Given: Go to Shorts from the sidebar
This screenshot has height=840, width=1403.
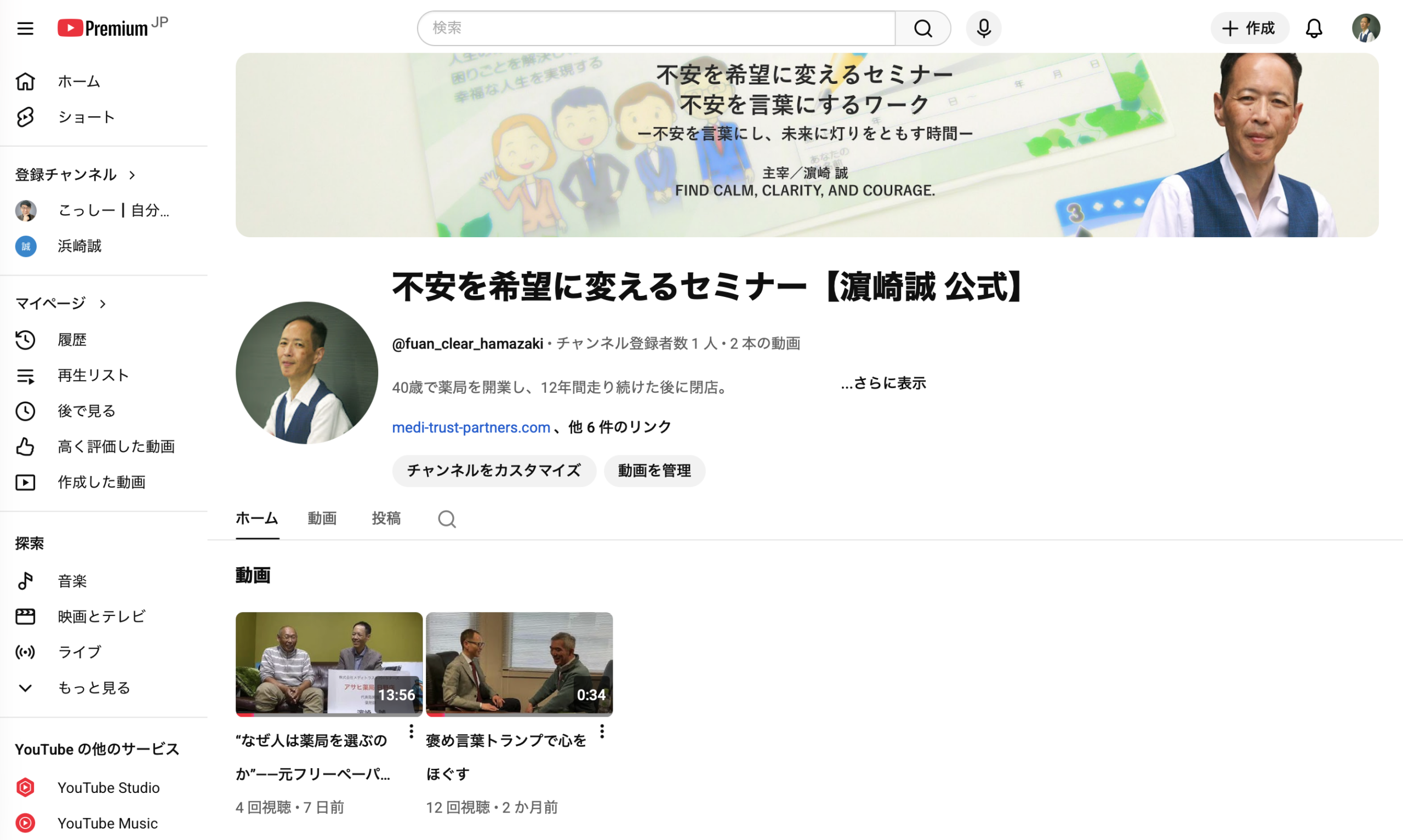Looking at the screenshot, I should click(86, 117).
